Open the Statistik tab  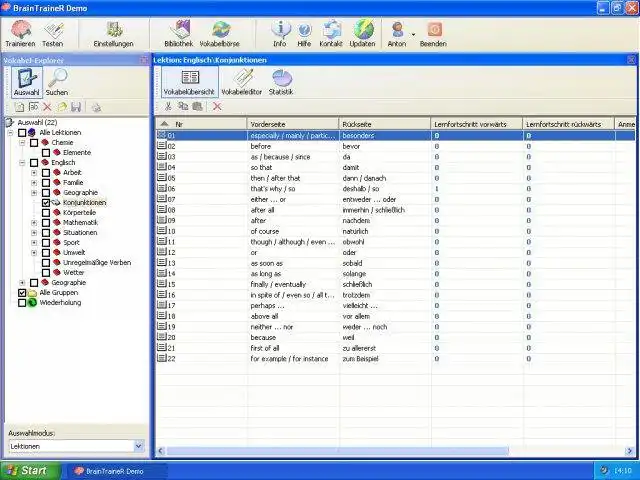[281, 82]
